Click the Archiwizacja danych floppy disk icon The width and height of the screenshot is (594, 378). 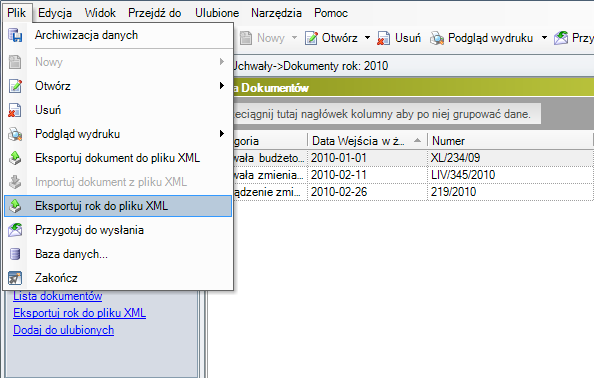point(15,35)
